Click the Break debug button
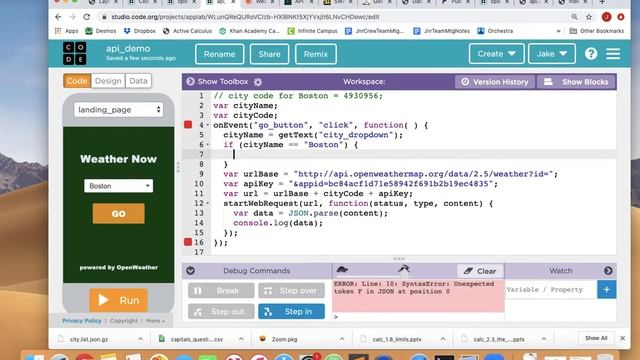This screenshot has width=640, height=360. (221, 291)
